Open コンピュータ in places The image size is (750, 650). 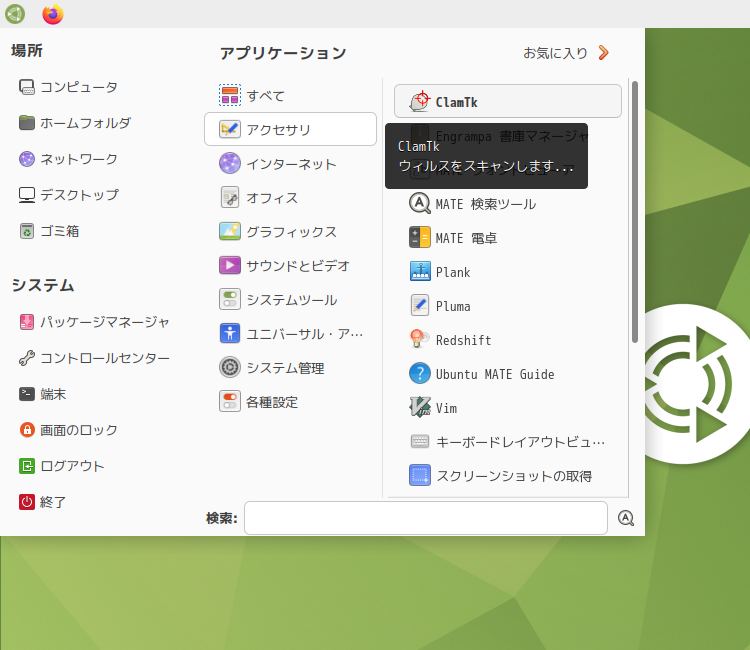pos(68,87)
